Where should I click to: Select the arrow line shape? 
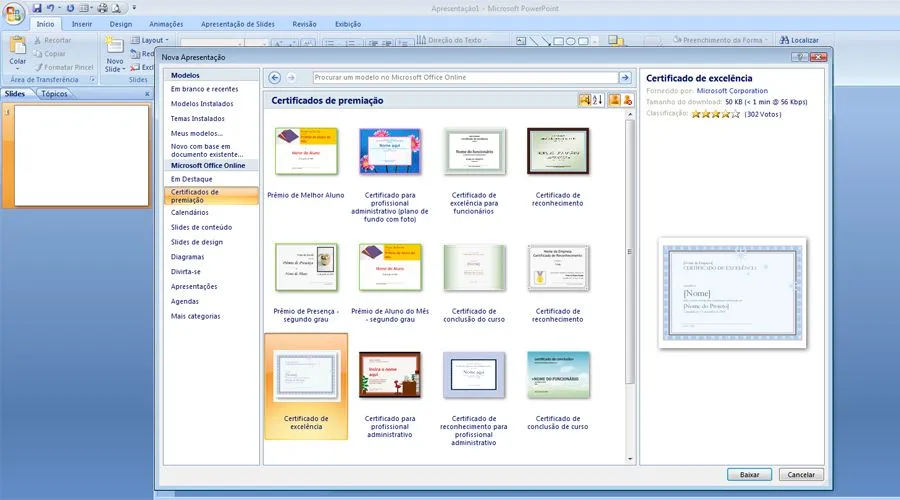coord(546,41)
